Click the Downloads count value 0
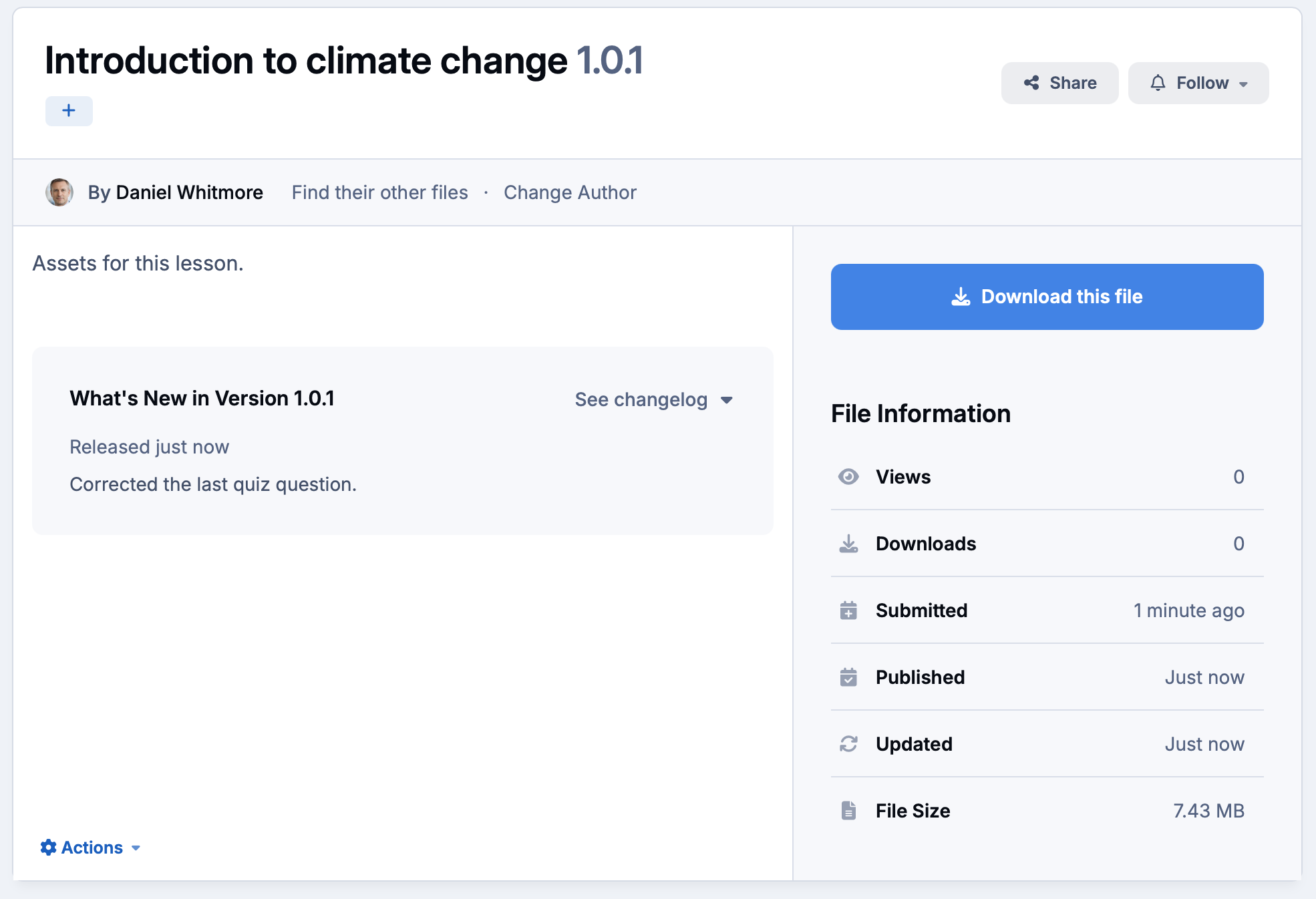This screenshot has height=899, width=1316. click(1239, 544)
